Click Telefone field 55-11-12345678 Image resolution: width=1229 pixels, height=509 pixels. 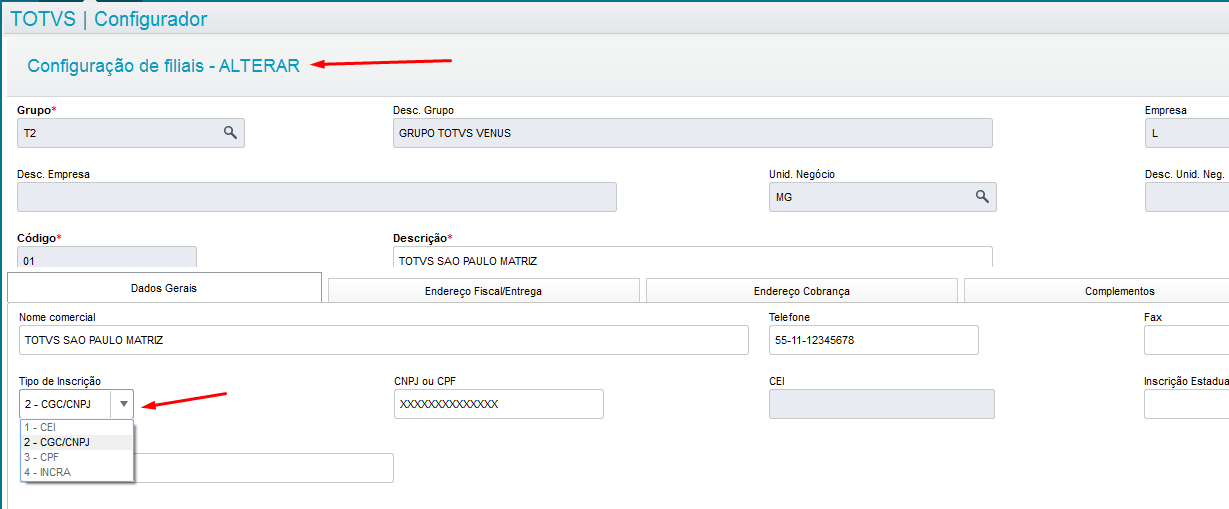coord(874,340)
